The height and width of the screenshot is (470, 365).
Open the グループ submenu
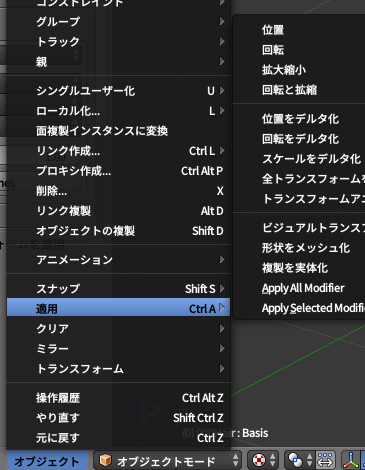coord(118,22)
